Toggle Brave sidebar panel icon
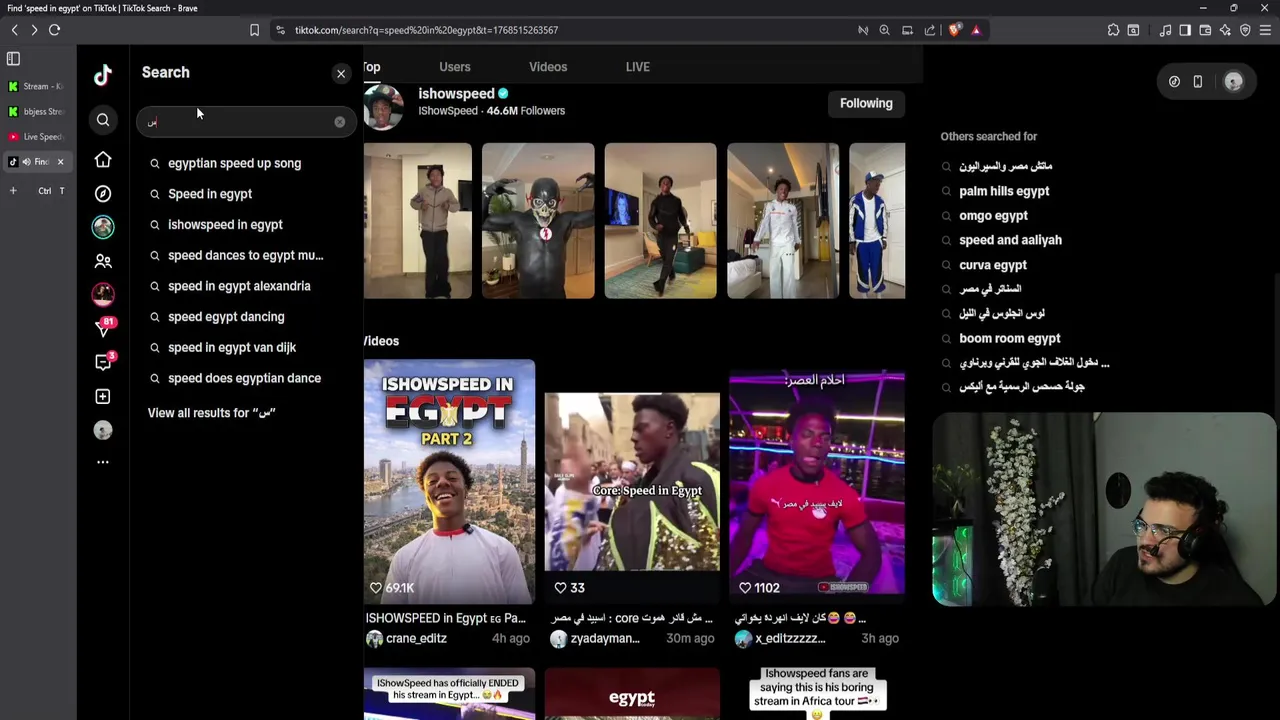The image size is (1280, 720). (x=1185, y=30)
